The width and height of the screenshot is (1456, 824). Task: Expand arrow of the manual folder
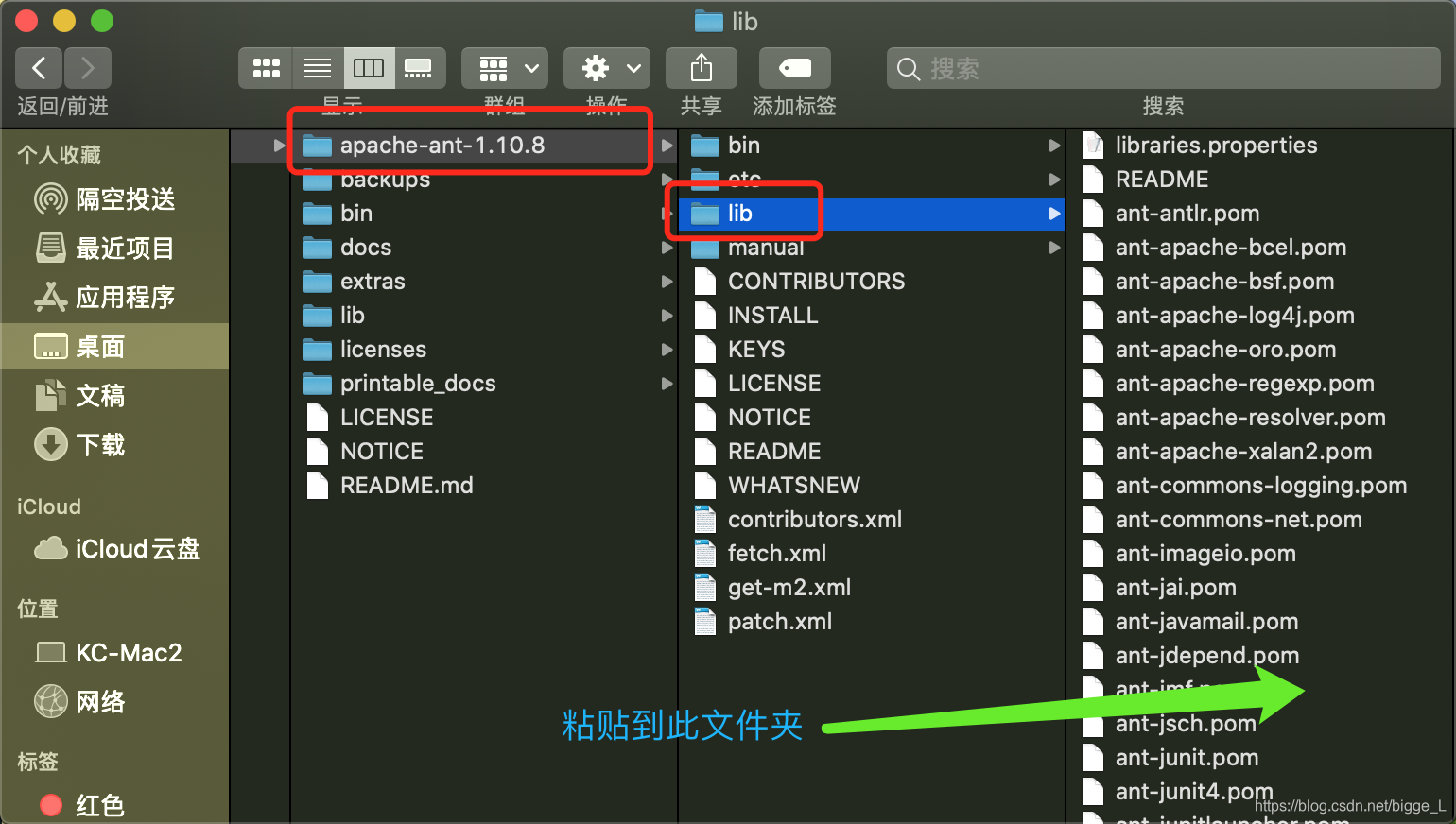1054,248
